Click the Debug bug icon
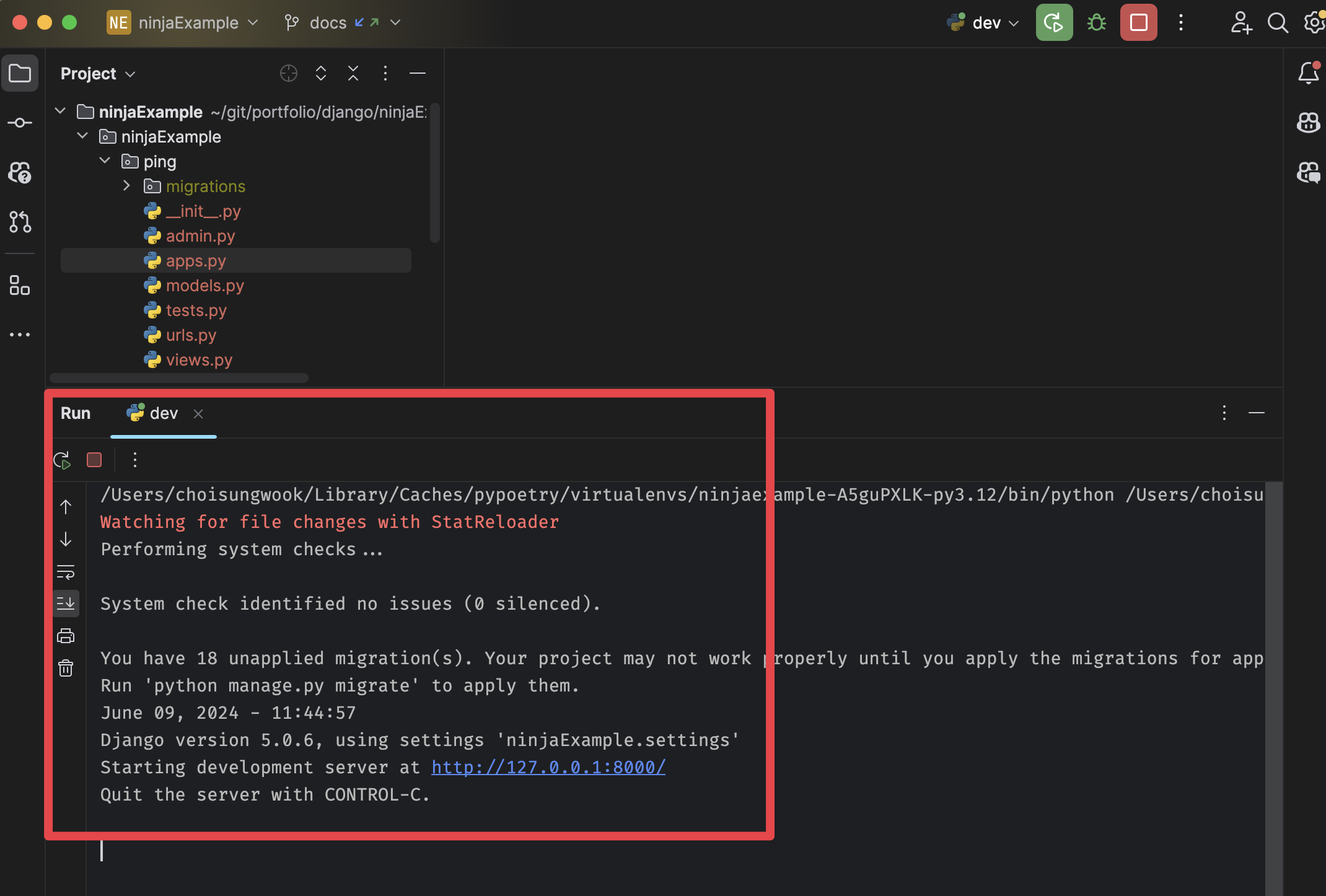Viewport: 1326px width, 896px height. pos(1096,23)
